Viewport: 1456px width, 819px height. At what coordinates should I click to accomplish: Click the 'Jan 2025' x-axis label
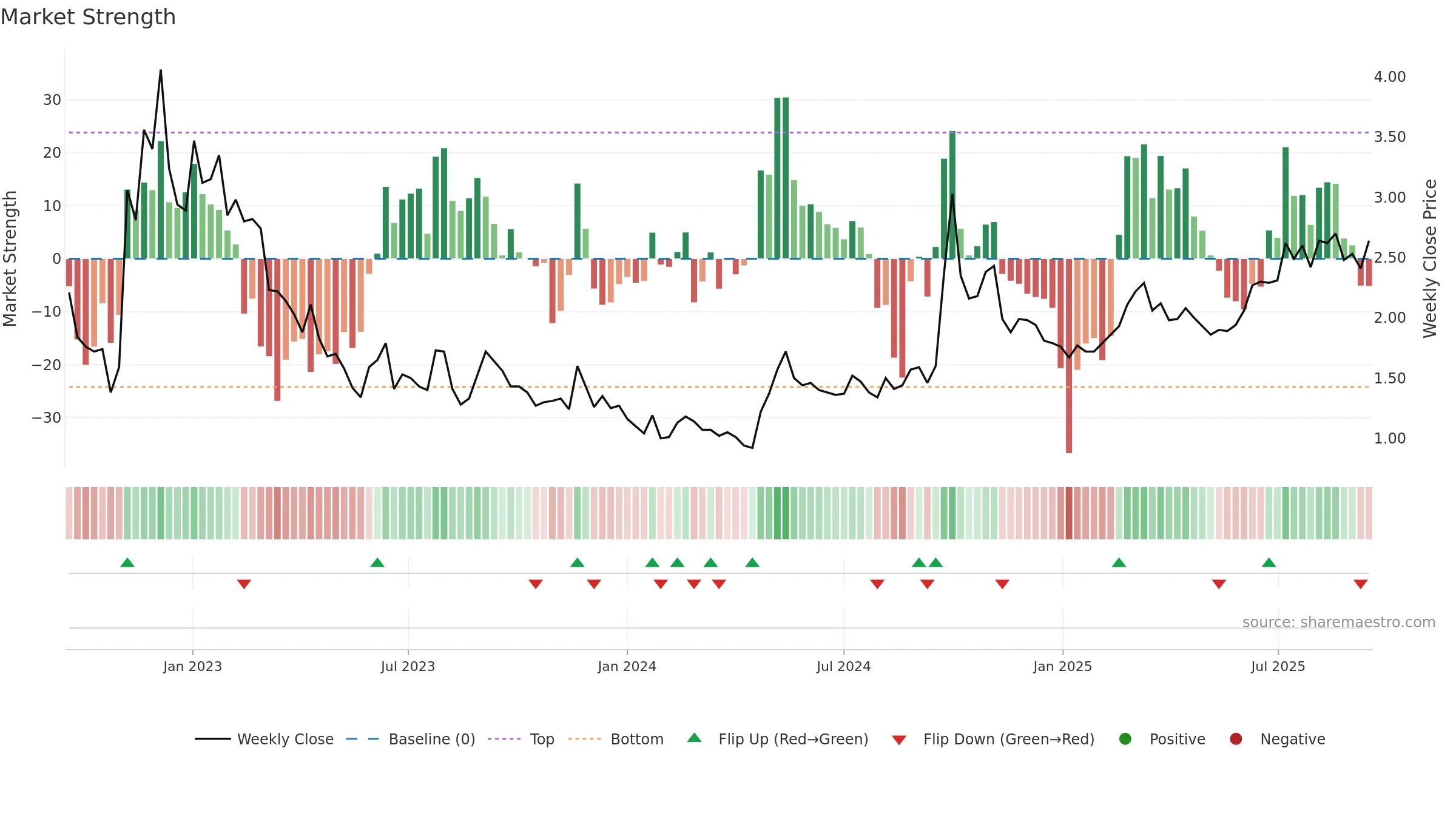1062,666
